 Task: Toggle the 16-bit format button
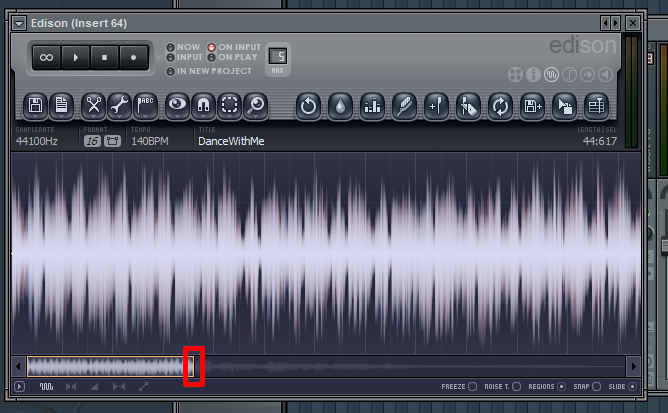(92, 141)
